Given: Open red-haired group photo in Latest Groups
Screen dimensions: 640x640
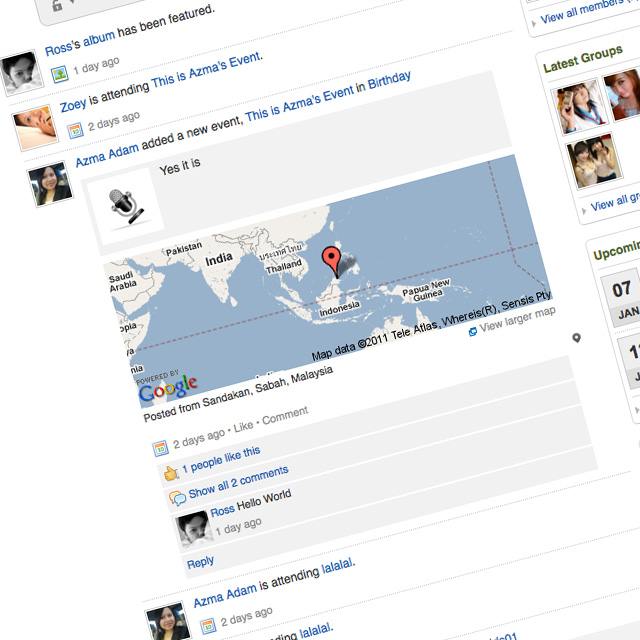Looking at the screenshot, I should pos(622,95).
